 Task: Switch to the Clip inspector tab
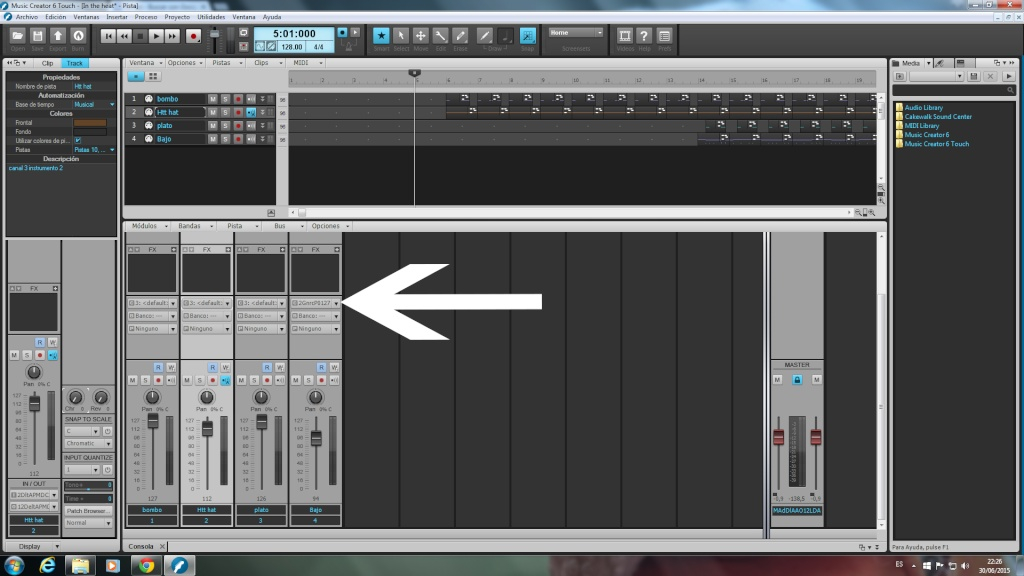(x=48, y=63)
